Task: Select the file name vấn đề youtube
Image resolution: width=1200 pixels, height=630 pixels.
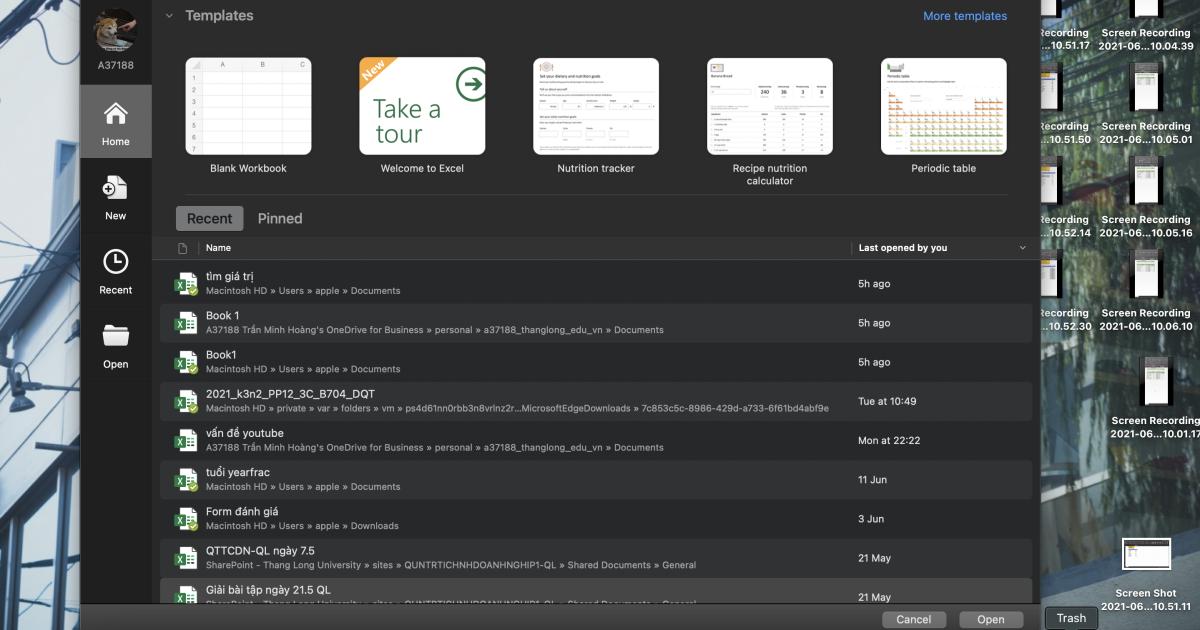Action: (245, 433)
